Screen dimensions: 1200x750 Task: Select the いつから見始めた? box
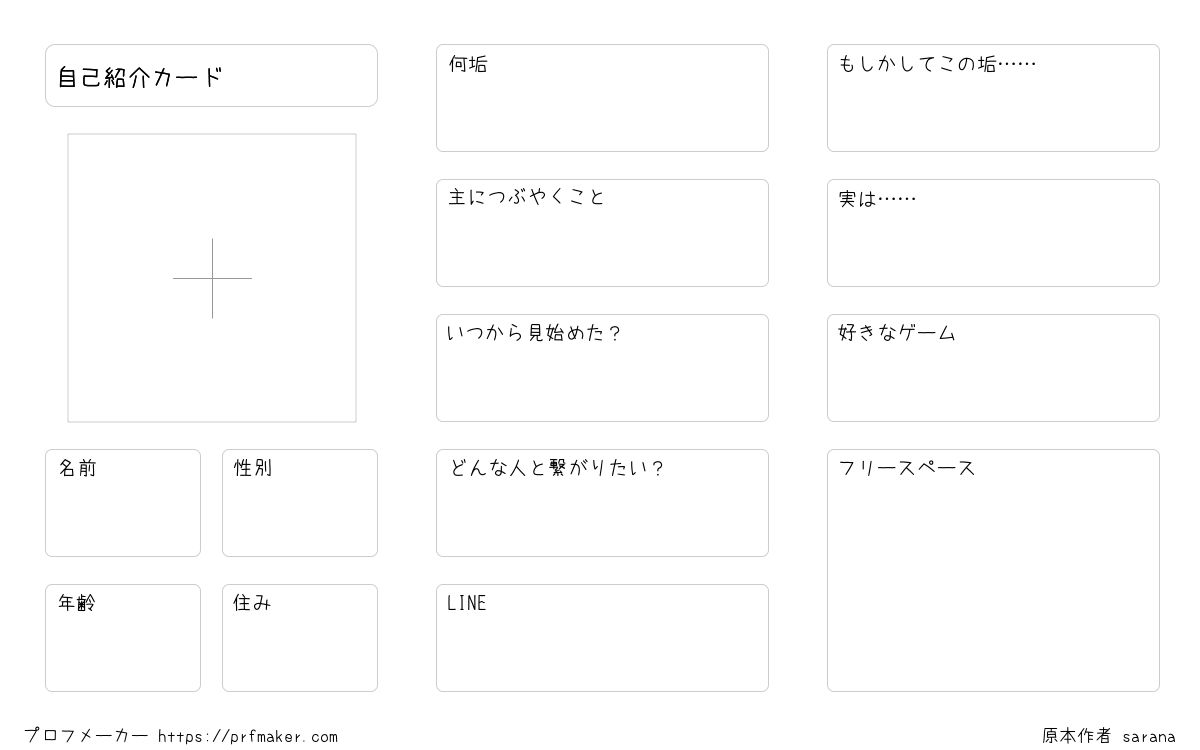click(602, 368)
